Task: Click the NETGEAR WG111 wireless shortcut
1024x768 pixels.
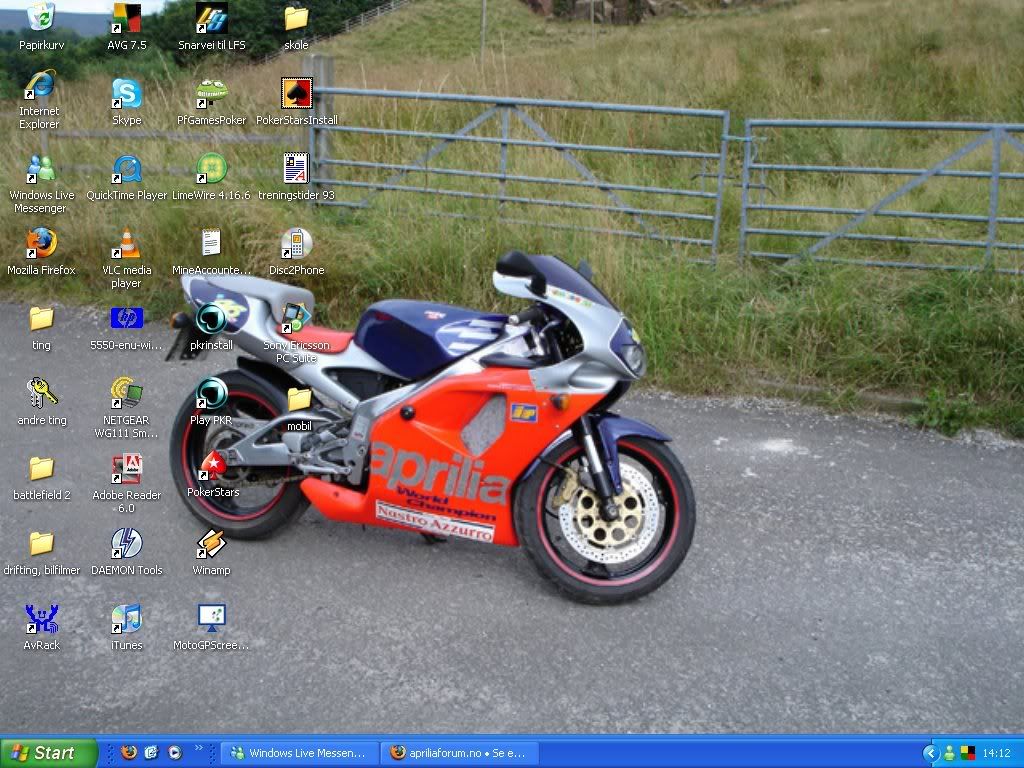Action: point(126,393)
